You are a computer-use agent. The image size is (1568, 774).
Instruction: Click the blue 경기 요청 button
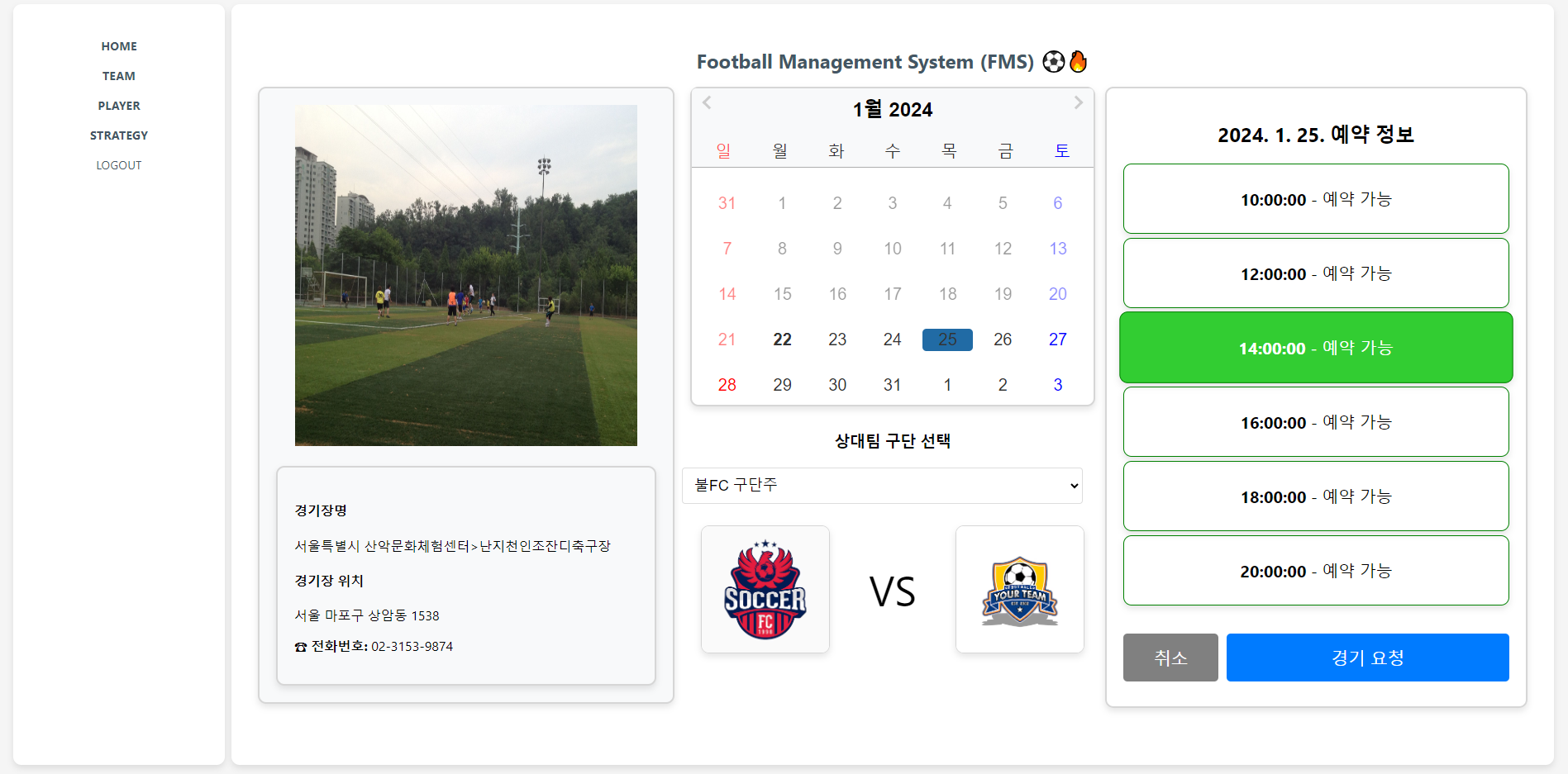coord(1367,658)
